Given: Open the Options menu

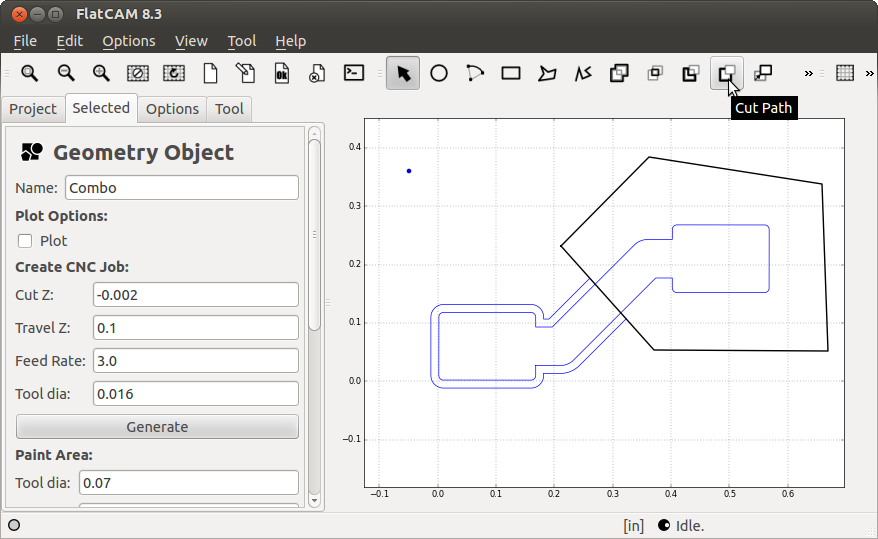Looking at the screenshot, I should [129, 41].
